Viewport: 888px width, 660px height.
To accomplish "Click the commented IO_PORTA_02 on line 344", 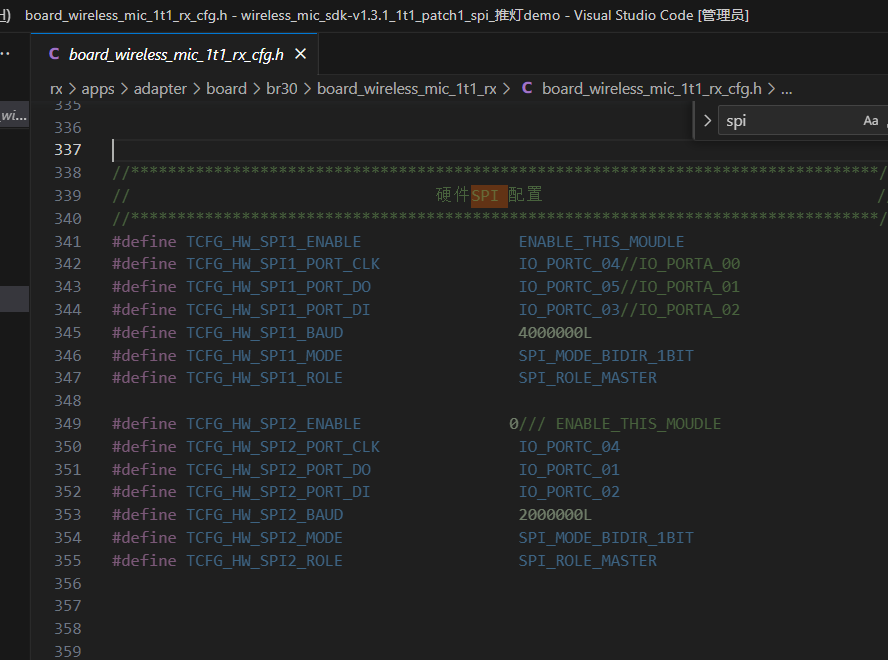I will point(689,310).
